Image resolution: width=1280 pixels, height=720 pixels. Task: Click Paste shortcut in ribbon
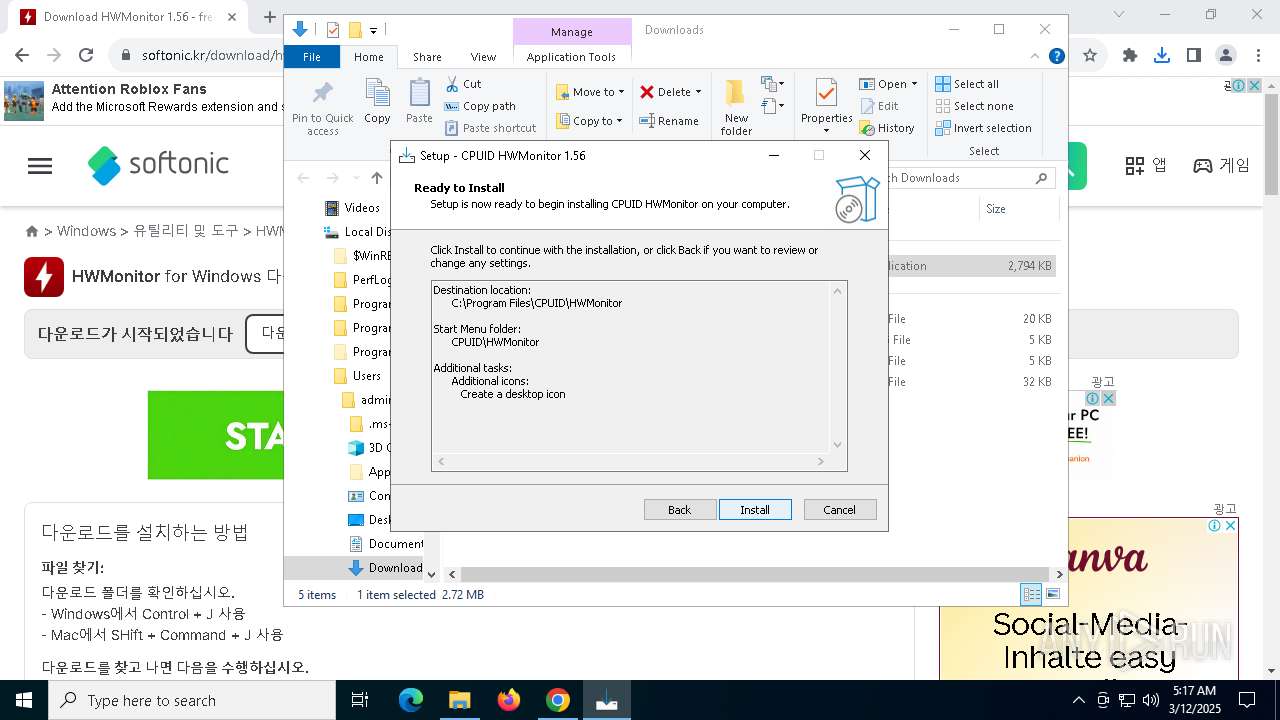coord(490,128)
